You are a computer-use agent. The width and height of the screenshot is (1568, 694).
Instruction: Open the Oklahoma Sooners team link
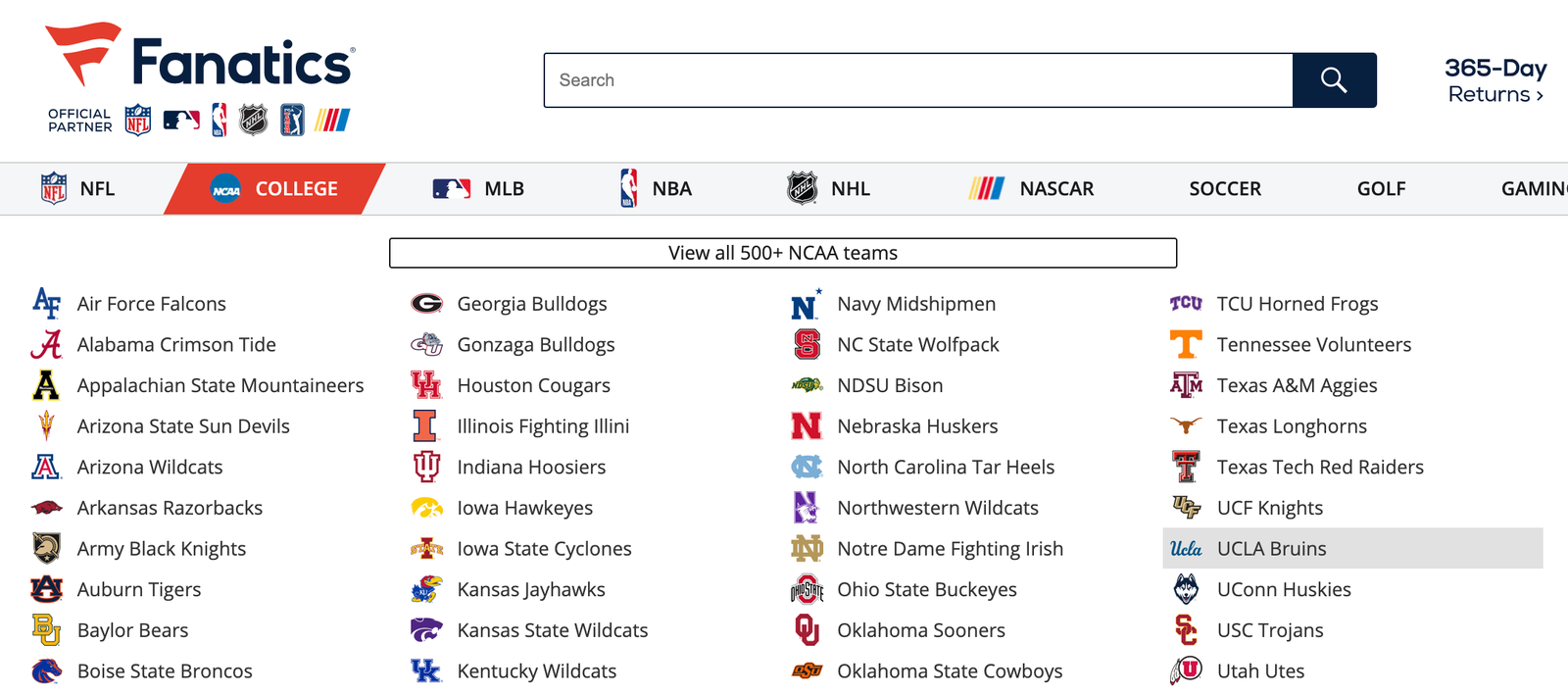point(921,630)
